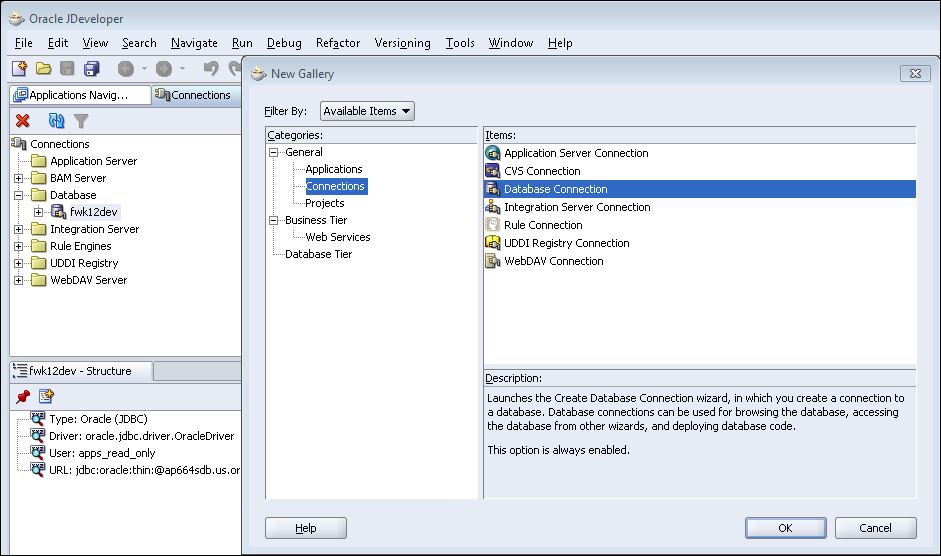
Task: Click the Undo toolbar icon
Action: click(211, 68)
